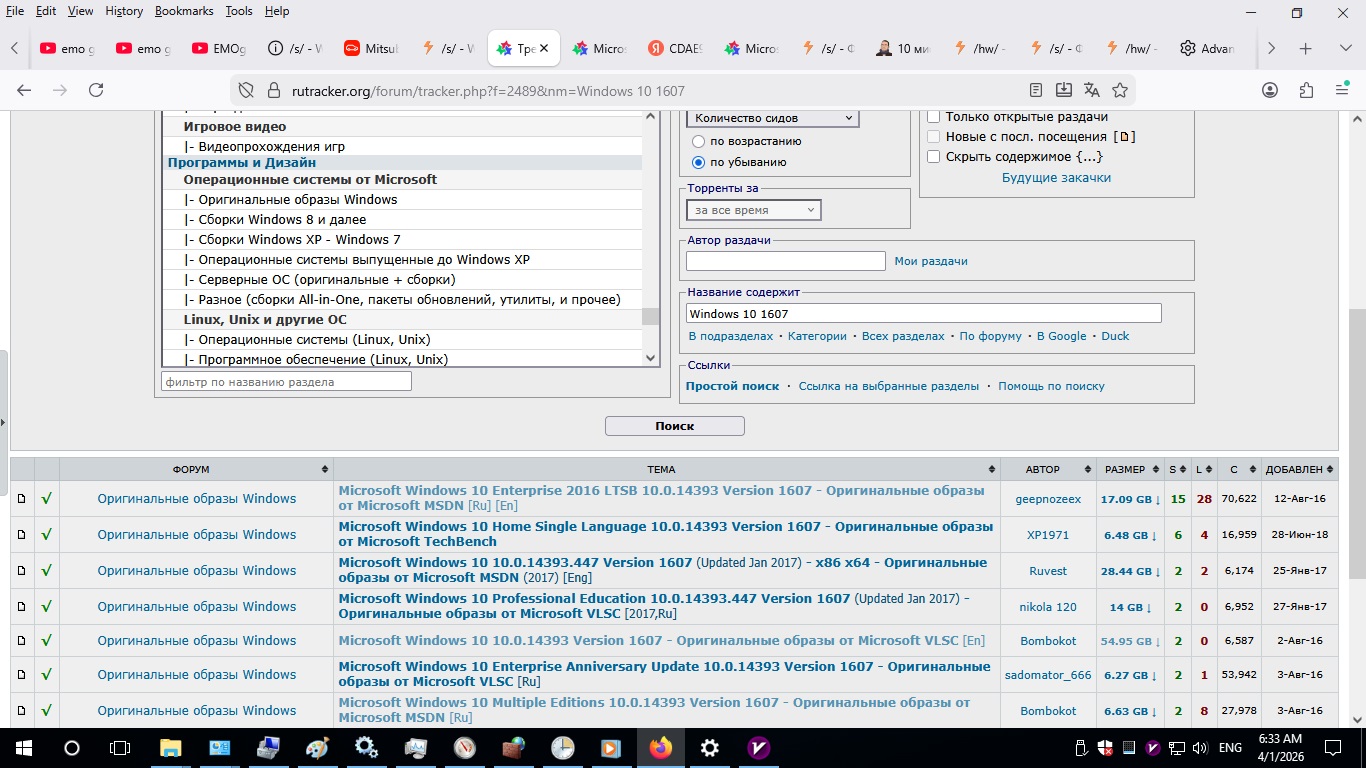Open author profile sadomator_666
1366x768 pixels.
tap(1048, 675)
